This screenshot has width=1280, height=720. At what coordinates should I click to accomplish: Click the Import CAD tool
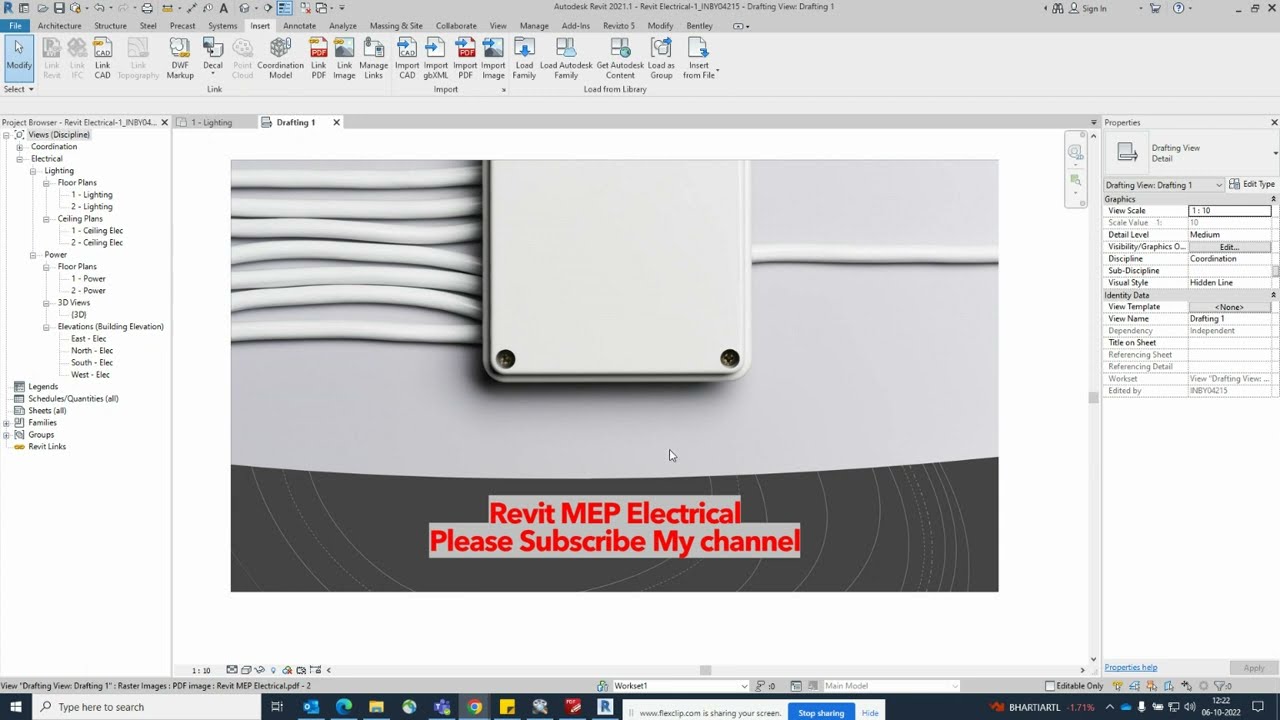pos(407,57)
